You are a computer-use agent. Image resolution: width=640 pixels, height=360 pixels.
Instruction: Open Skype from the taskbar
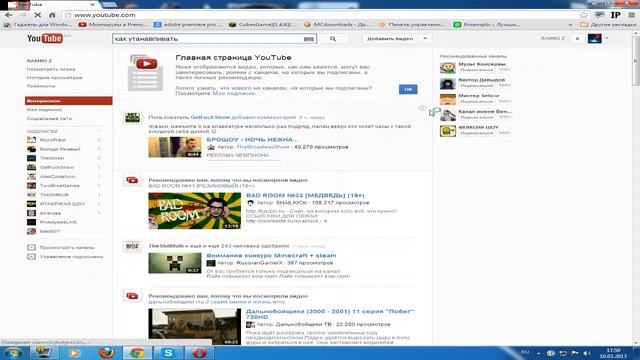(168, 353)
